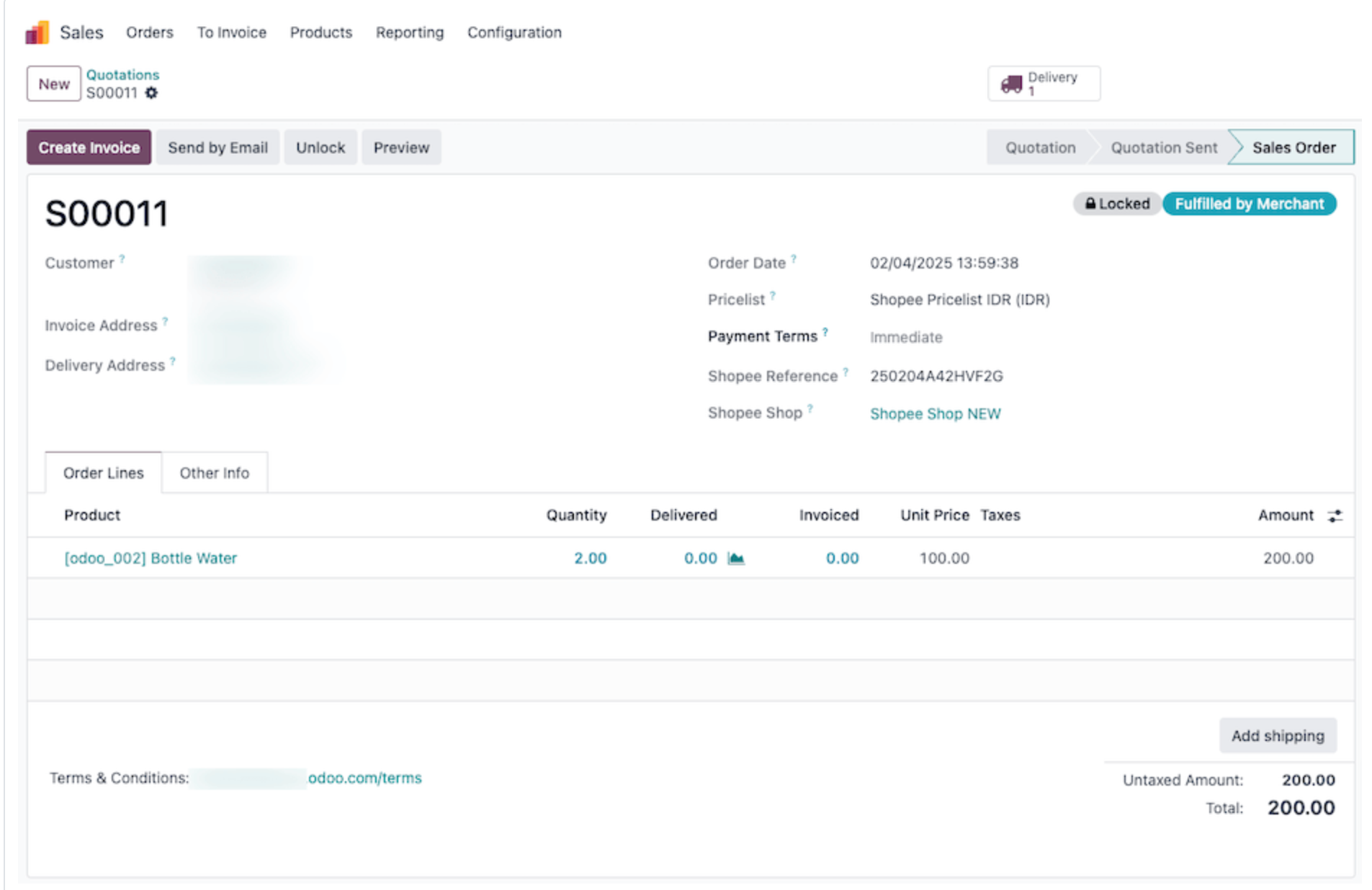
Task: Open the To Invoice menu
Action: 232,32
